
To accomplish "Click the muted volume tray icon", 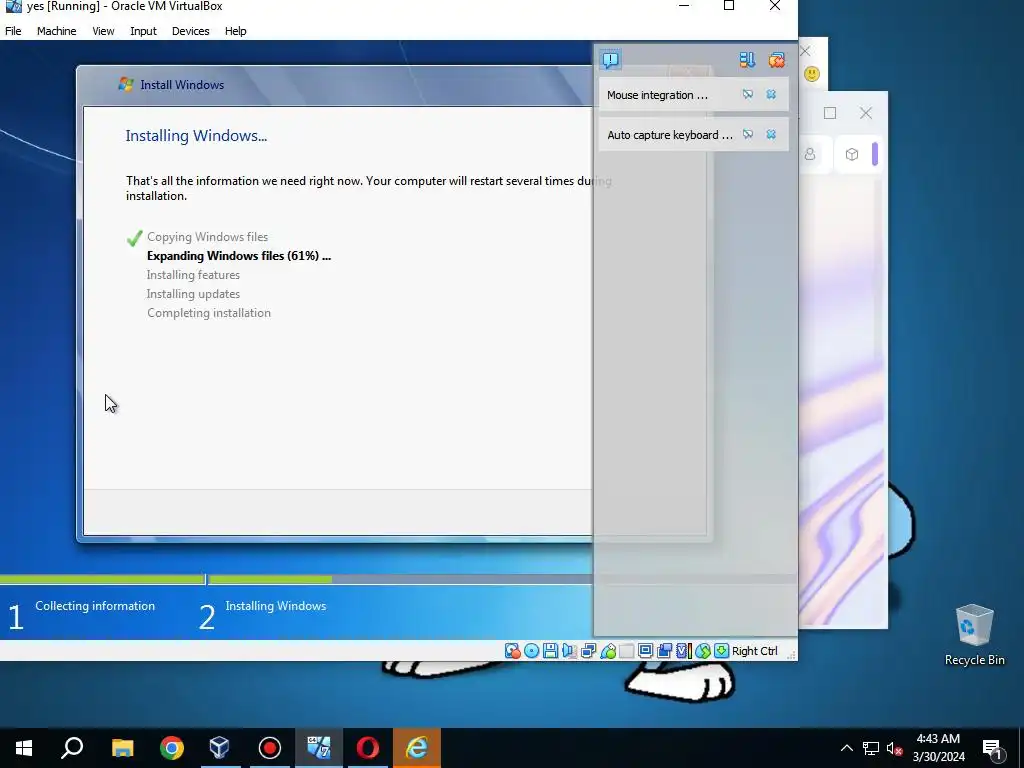I will tap(894, 748).
